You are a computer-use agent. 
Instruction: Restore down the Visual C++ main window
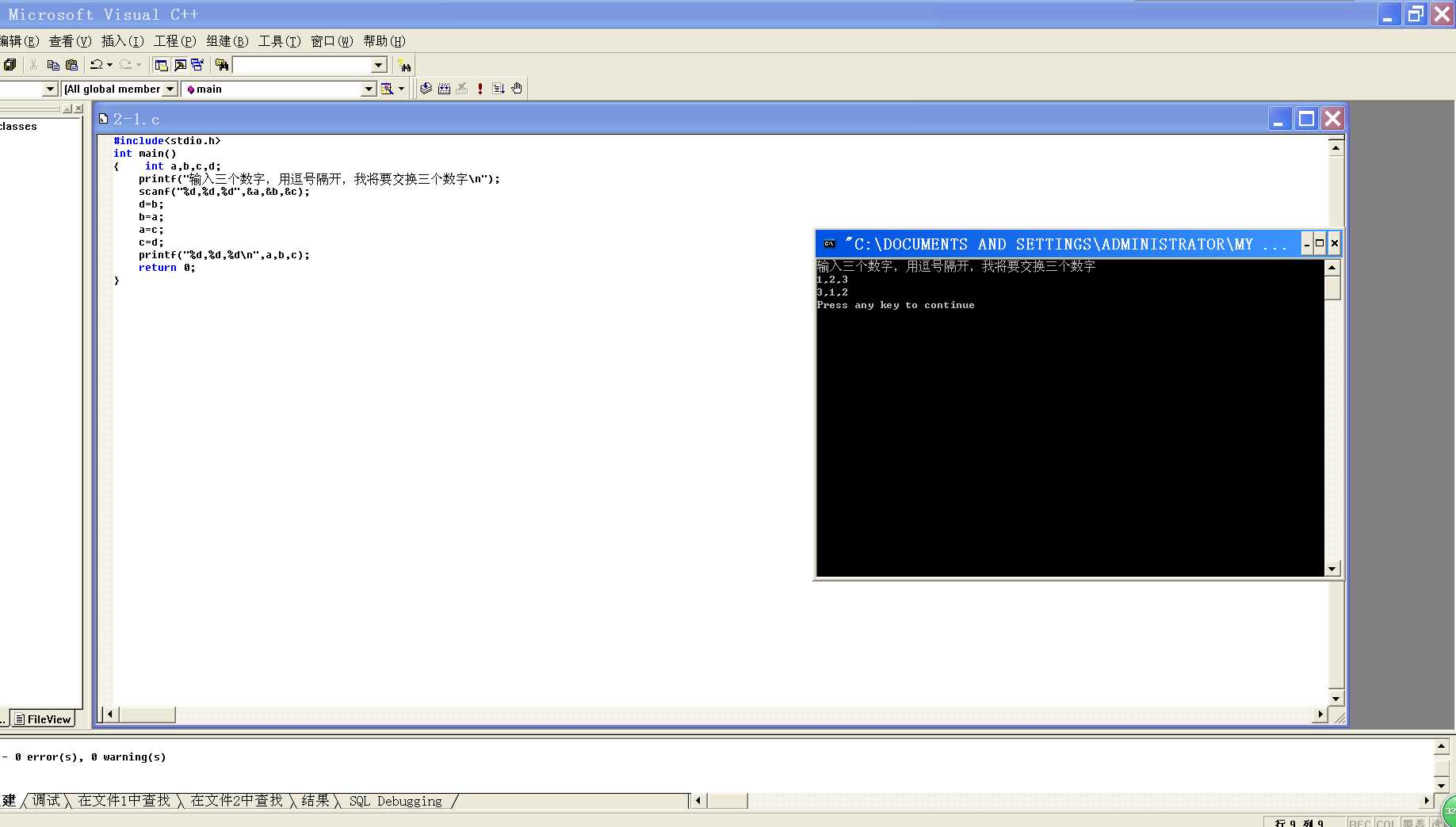pos(1415,14)
